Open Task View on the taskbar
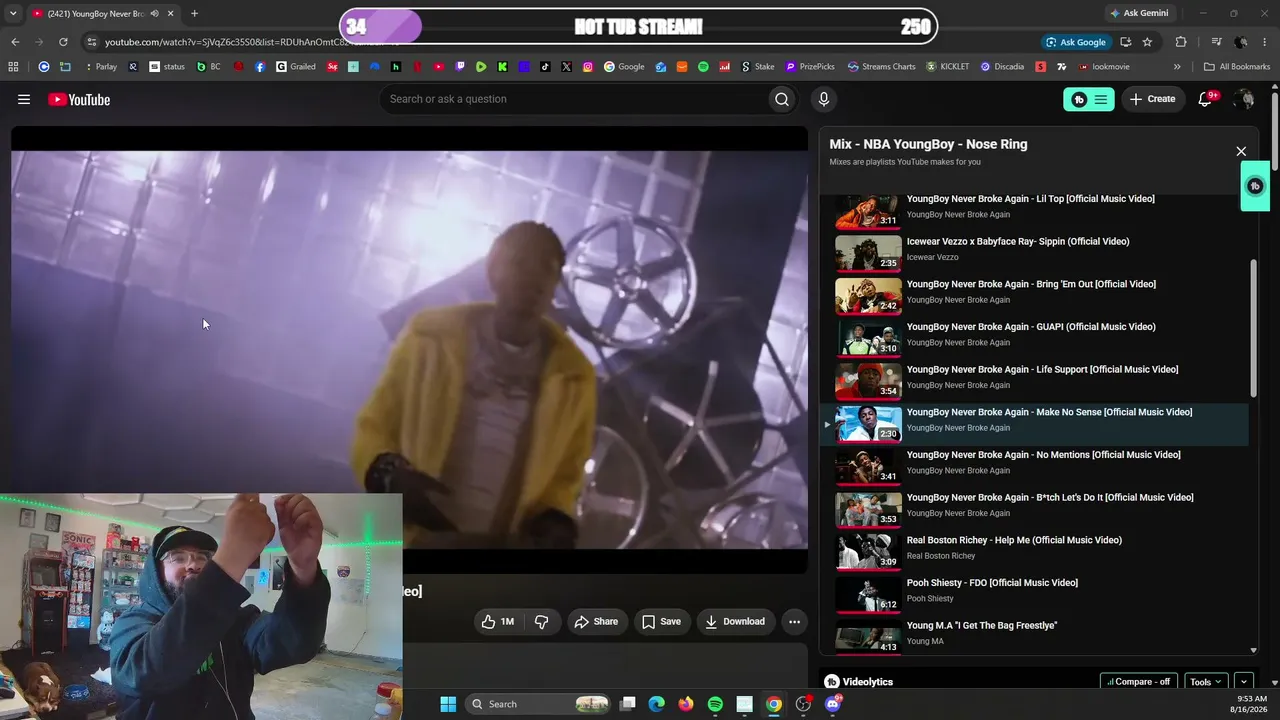This screenshot has height=720, width=1280. 627,704
